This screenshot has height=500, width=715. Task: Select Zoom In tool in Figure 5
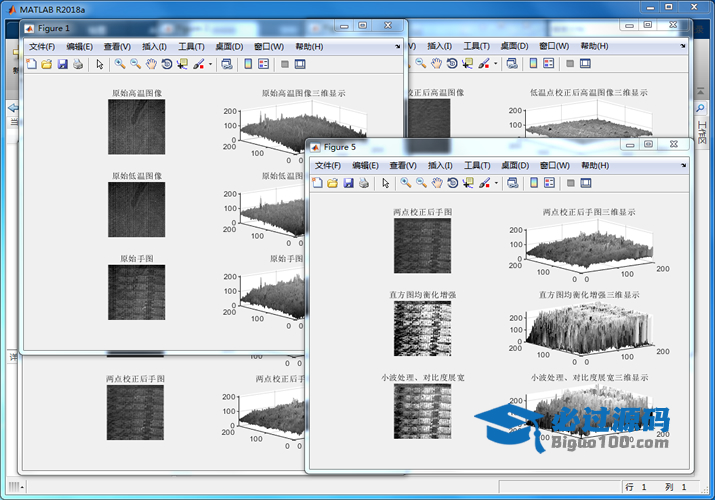tap(405, 183)
